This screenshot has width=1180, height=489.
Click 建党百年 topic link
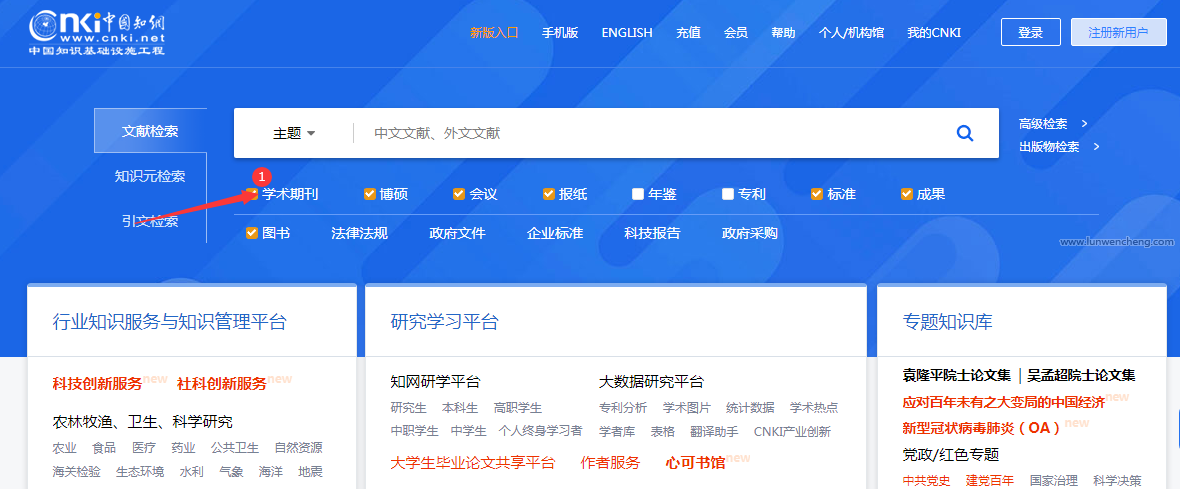click(990, 480)
